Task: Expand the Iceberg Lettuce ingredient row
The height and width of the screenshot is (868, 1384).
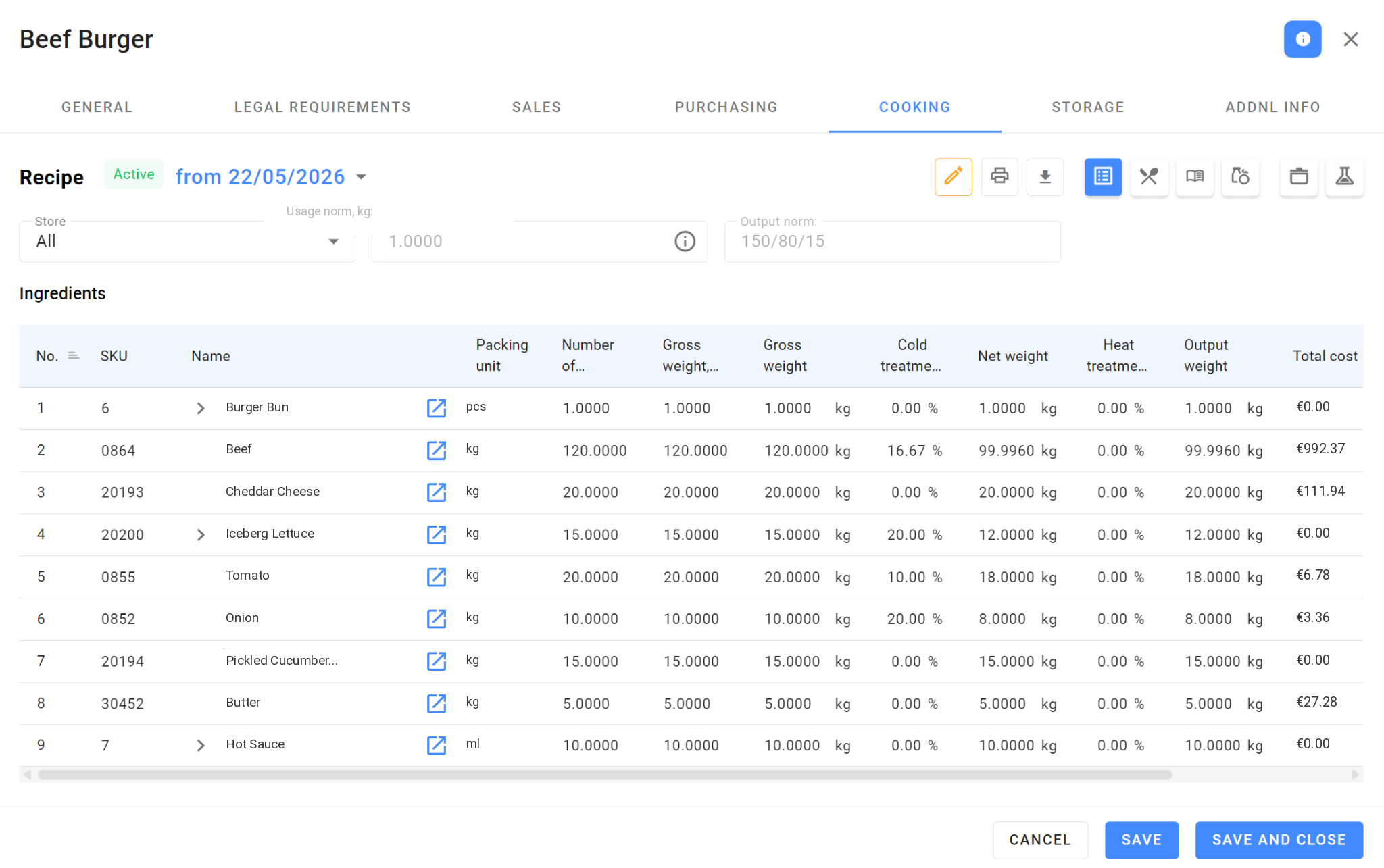Action: pyautogui.click(x=201, y=535)
